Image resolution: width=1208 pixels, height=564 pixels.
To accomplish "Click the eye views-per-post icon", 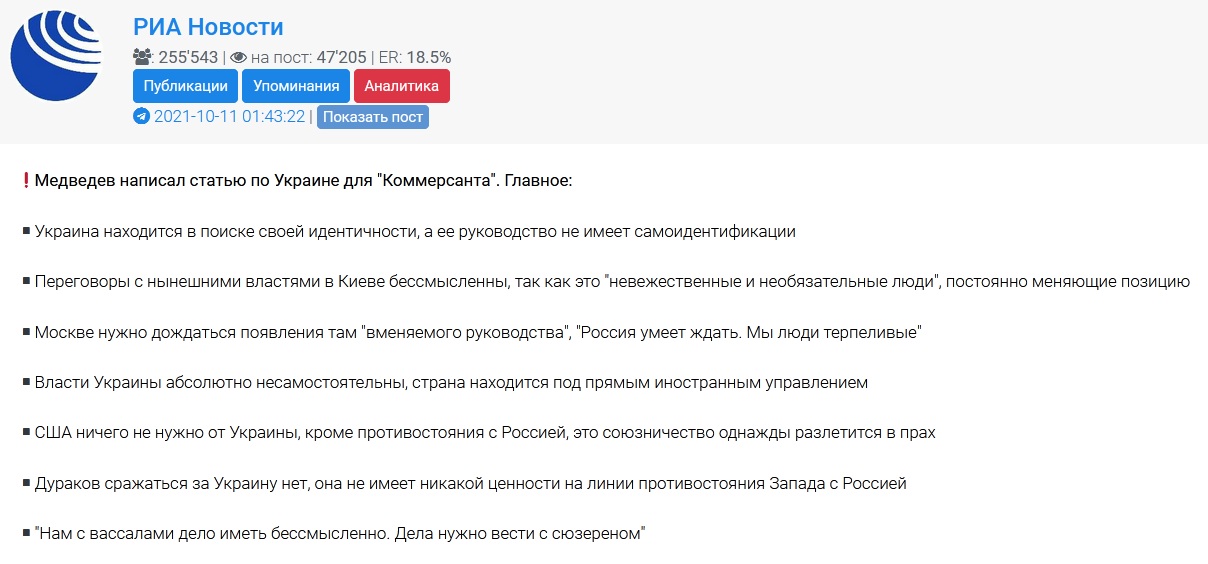I will point(238,57).
